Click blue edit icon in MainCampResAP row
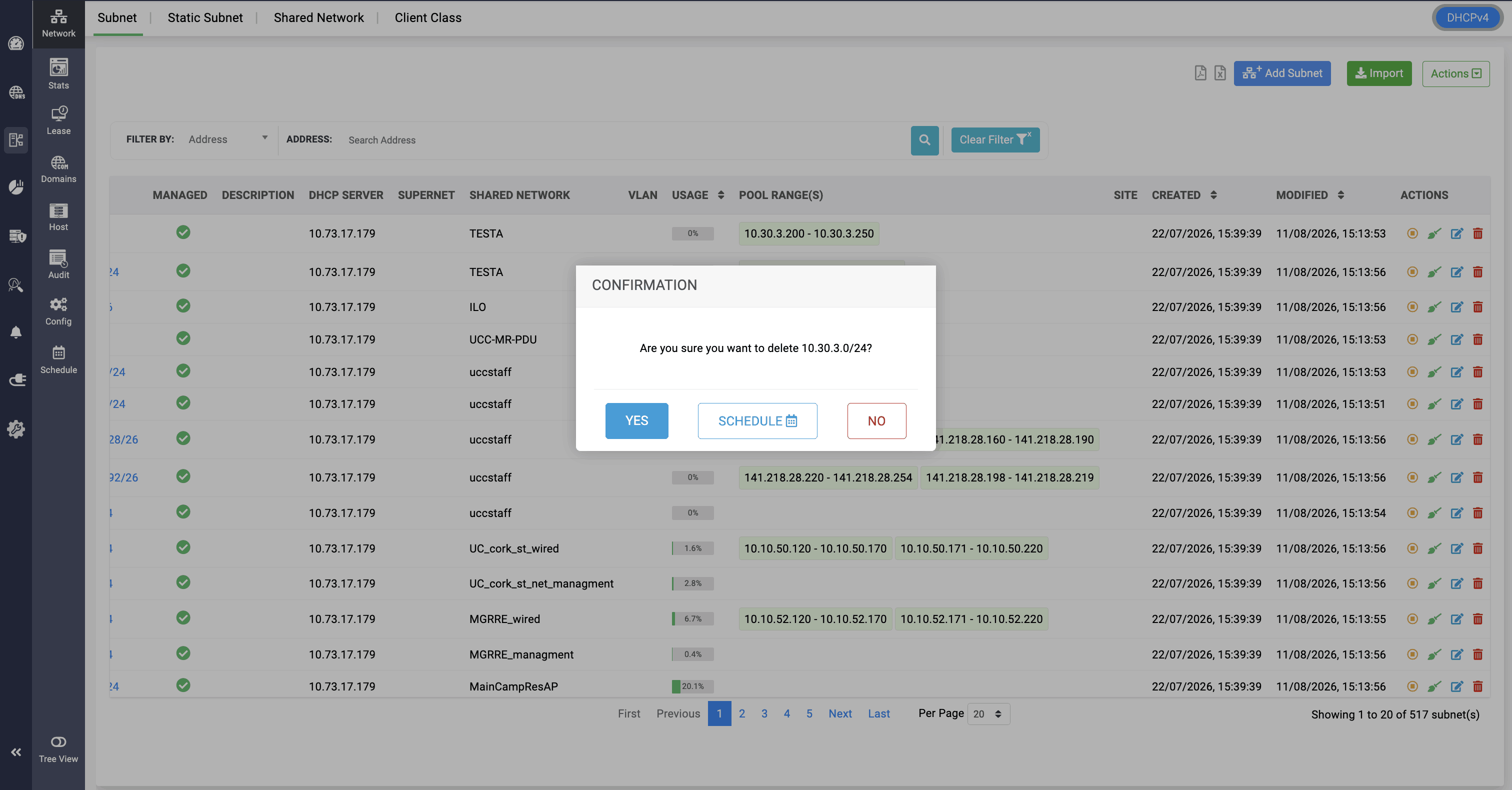Image resolution: width=1512 pixels, height=790 pixels. pos(1457,686)
